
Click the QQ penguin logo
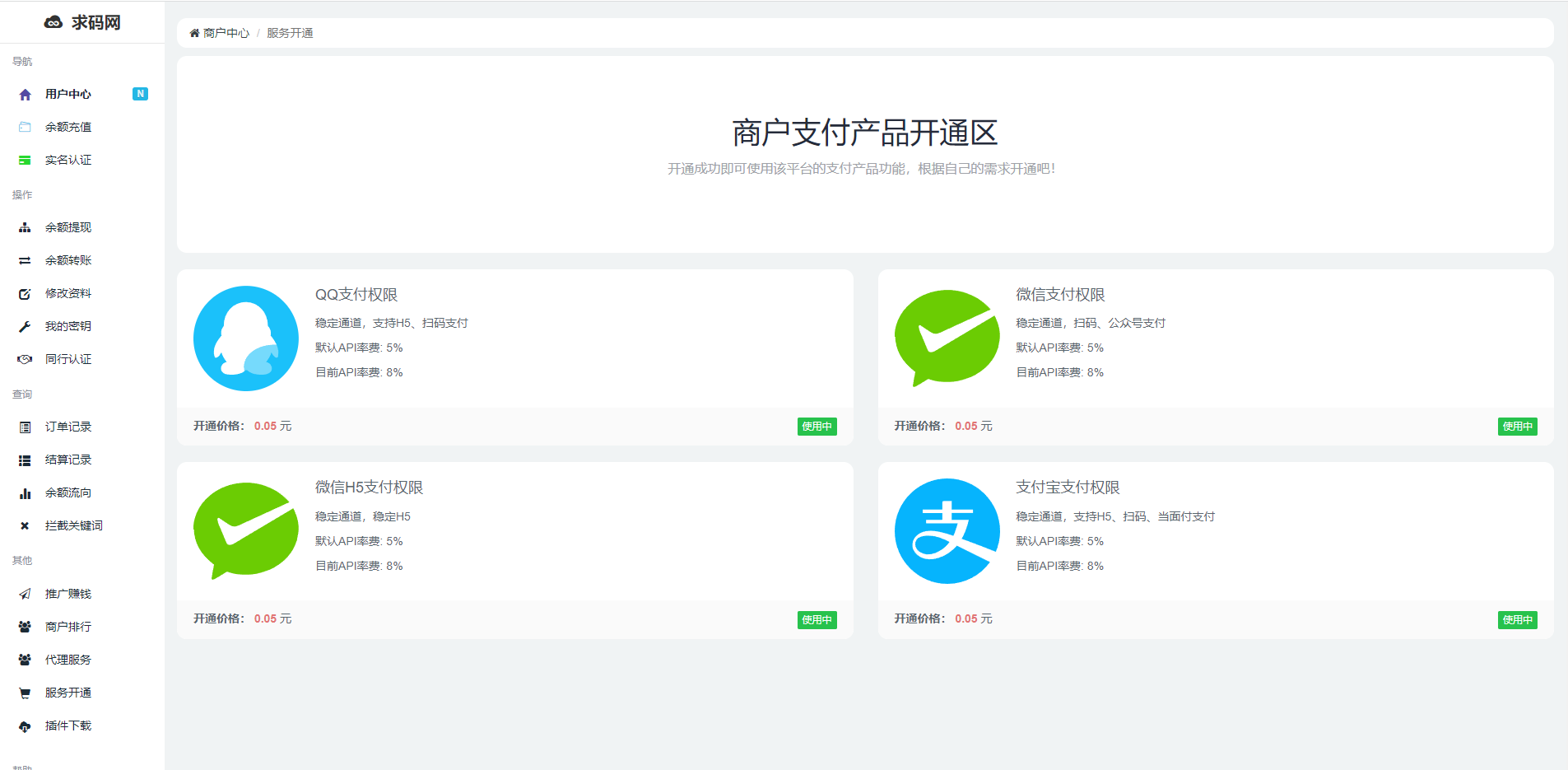pos(246,338)
